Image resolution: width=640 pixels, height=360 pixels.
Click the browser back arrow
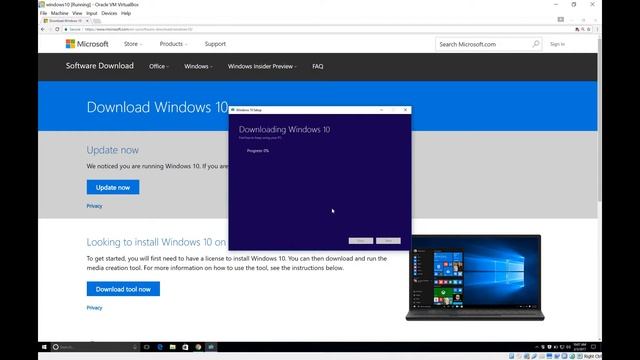click(x=43, y=29)
